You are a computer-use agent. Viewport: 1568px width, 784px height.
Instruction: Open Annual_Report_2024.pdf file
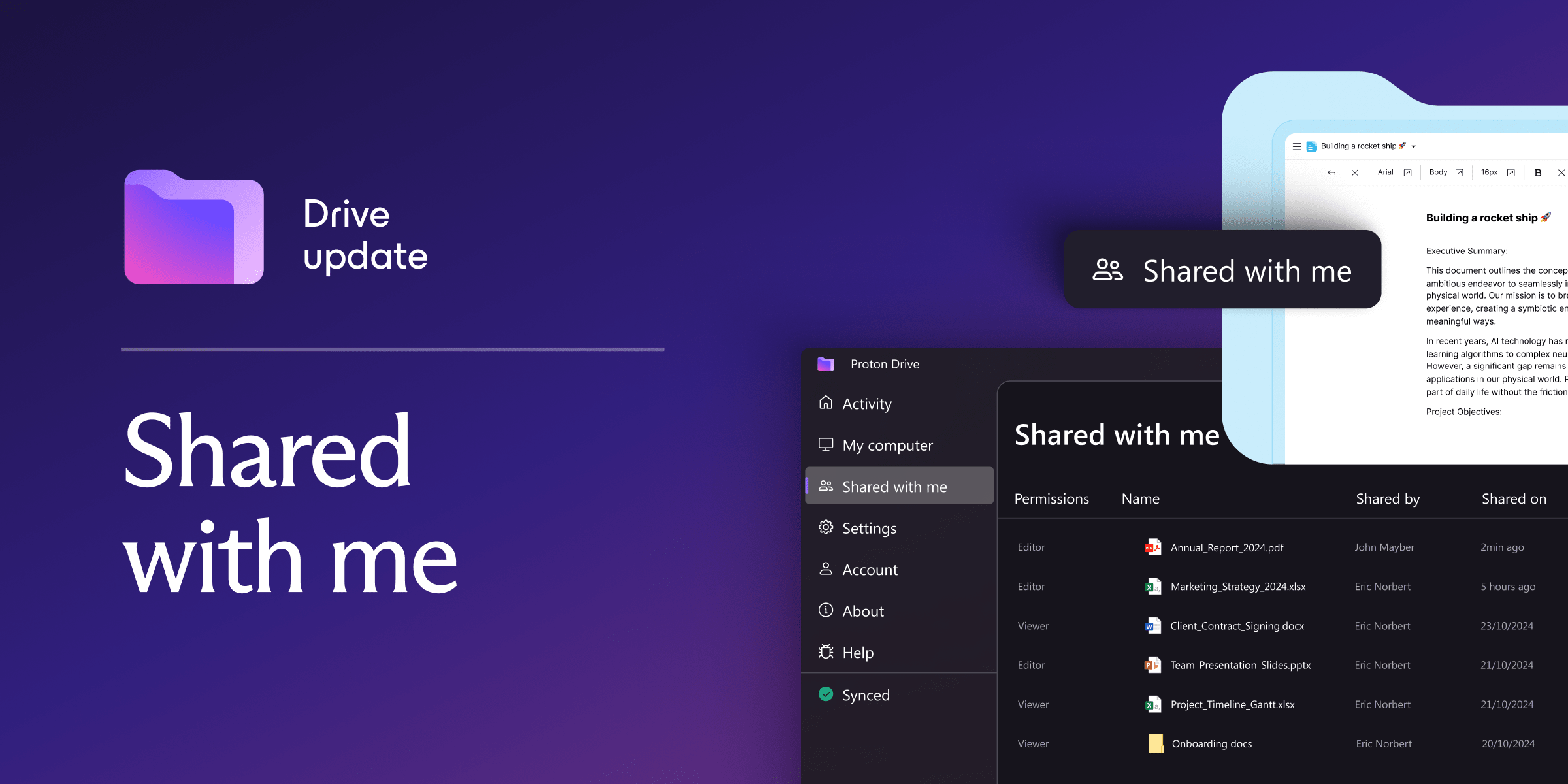pos(1226,547)
